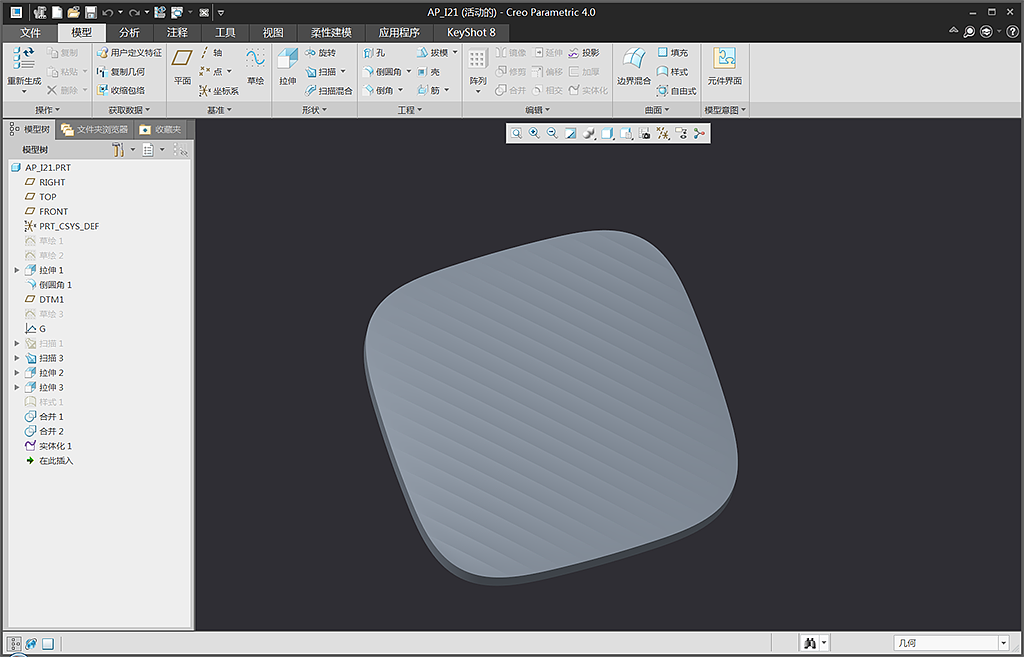Toggle the browser display icon in status bar
The width and height of the screenshot is (1024, 657).
31,644
